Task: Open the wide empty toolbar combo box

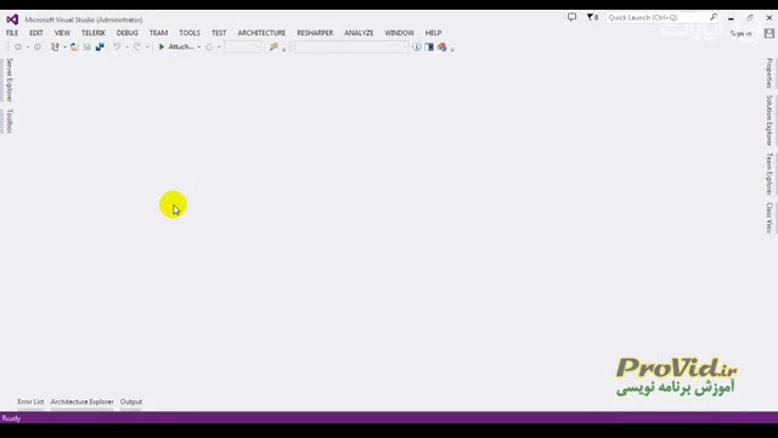Action: 350,47
